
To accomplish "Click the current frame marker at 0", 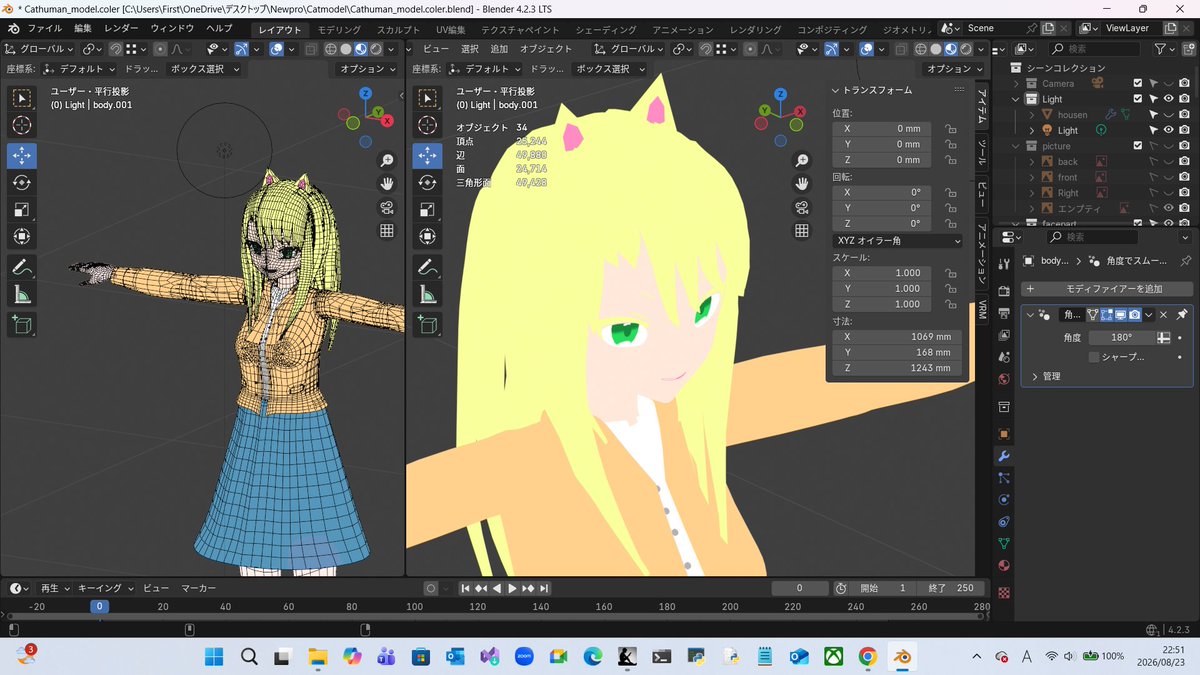I will [x=99, y=606].
